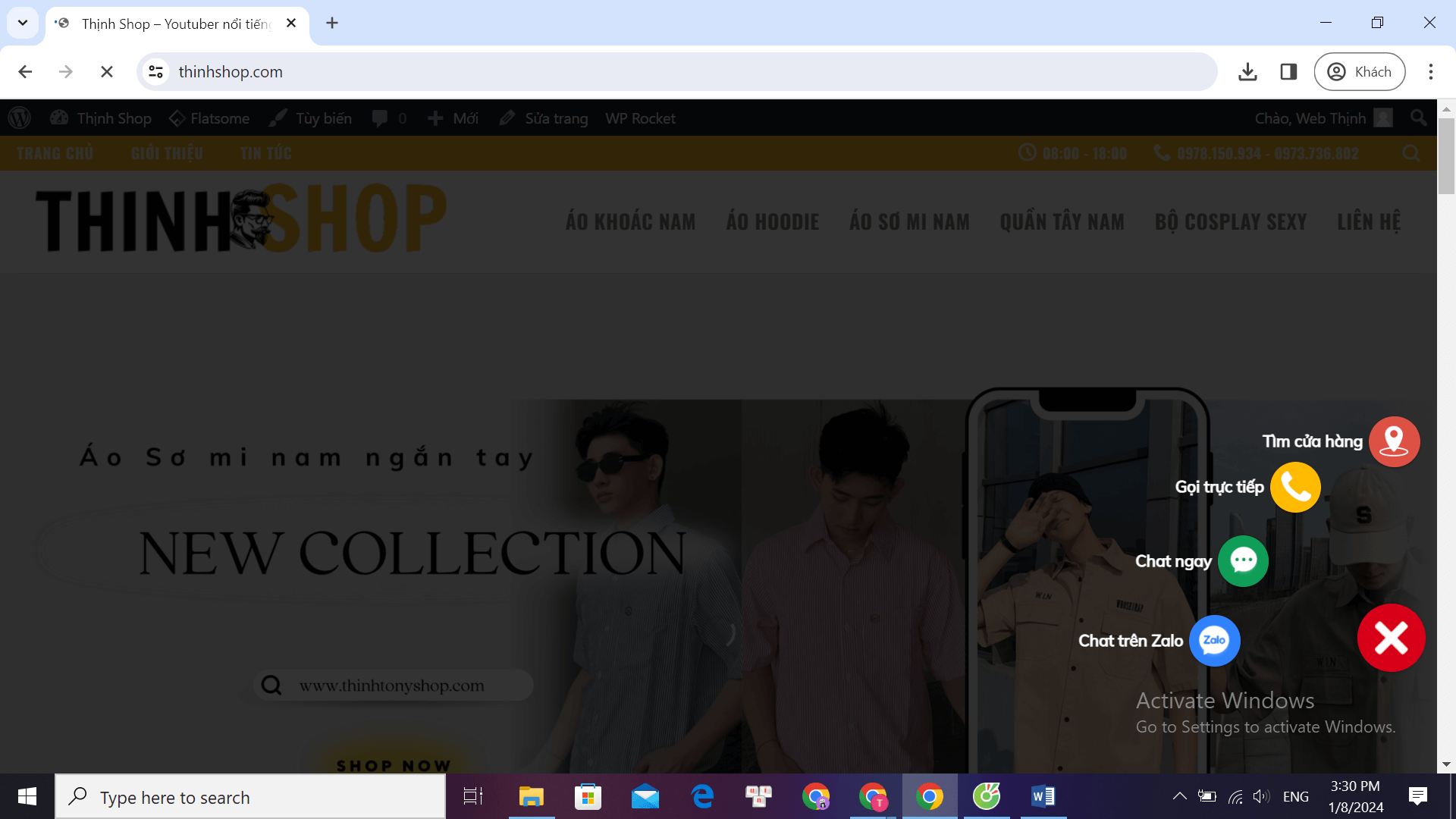The height and width of the screenshot is (819, 1456).
Task: Open Windows Start menu
Action: (x=27, y=796)
